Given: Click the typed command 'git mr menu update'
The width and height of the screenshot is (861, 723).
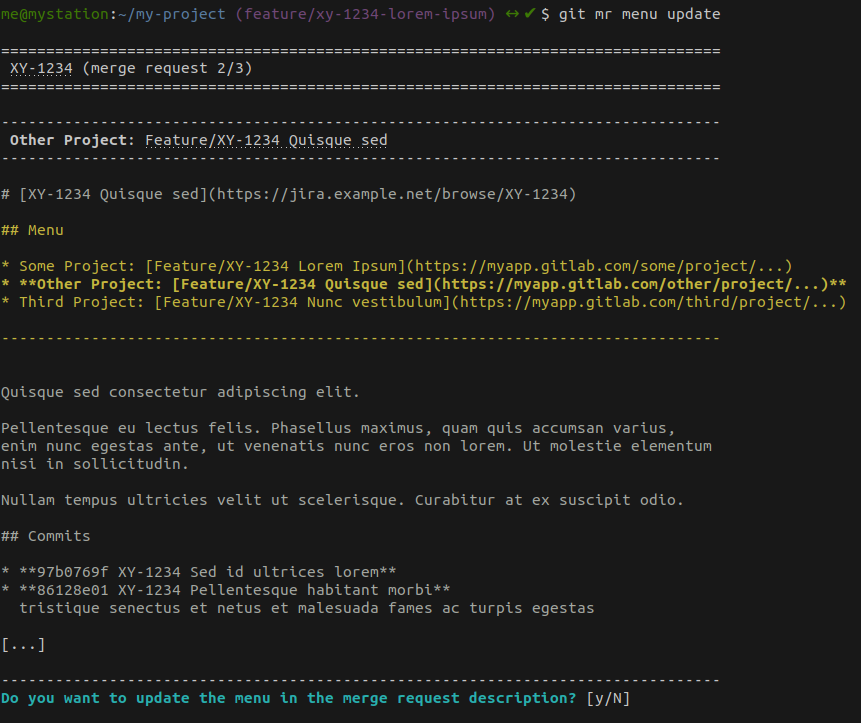Looking at the screenshot, I should (639, 14).
